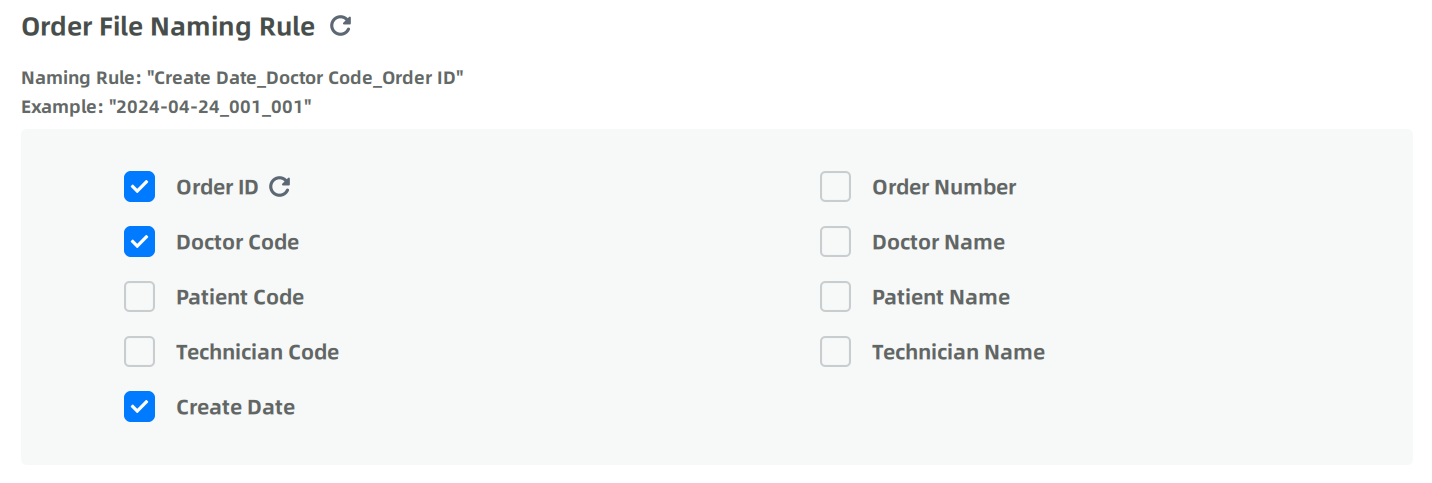Click the Doctor Name label text
This screenshot has height=483, width=1432.
938,242
